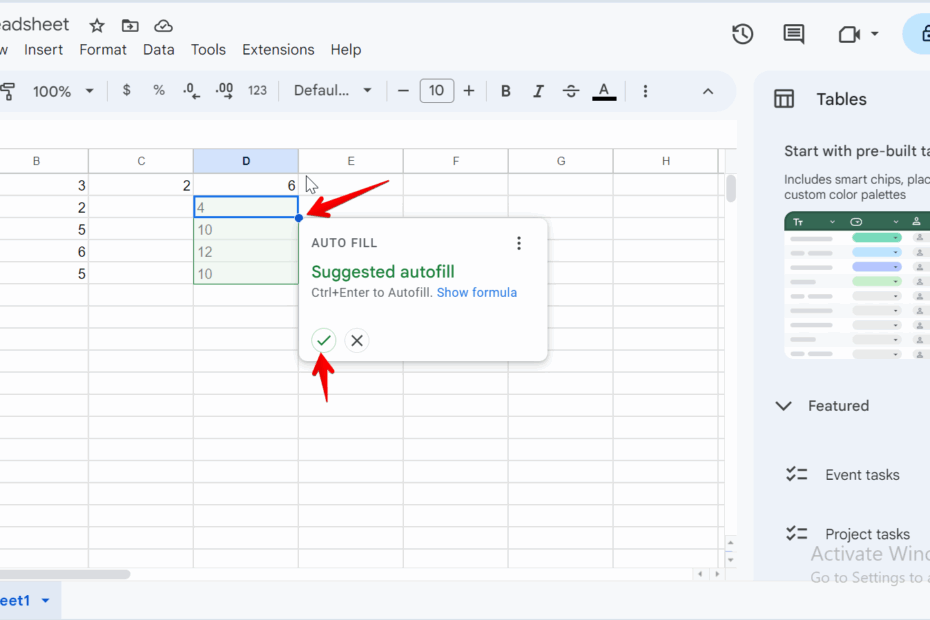This screenshot has width=930, height=620.
Task: Click the active cell showing suggested 4
Action: [246, 207]
